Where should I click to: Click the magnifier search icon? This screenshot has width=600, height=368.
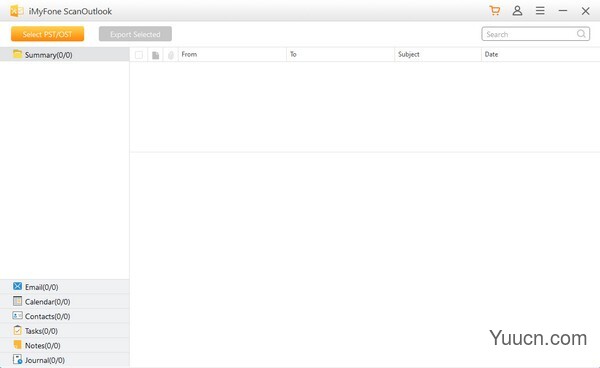(x=581, y=34)
